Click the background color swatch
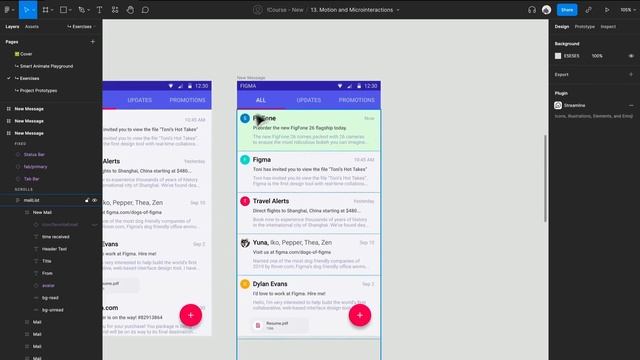The height and width of the screenshot is (360, 640). coord(558,56)
